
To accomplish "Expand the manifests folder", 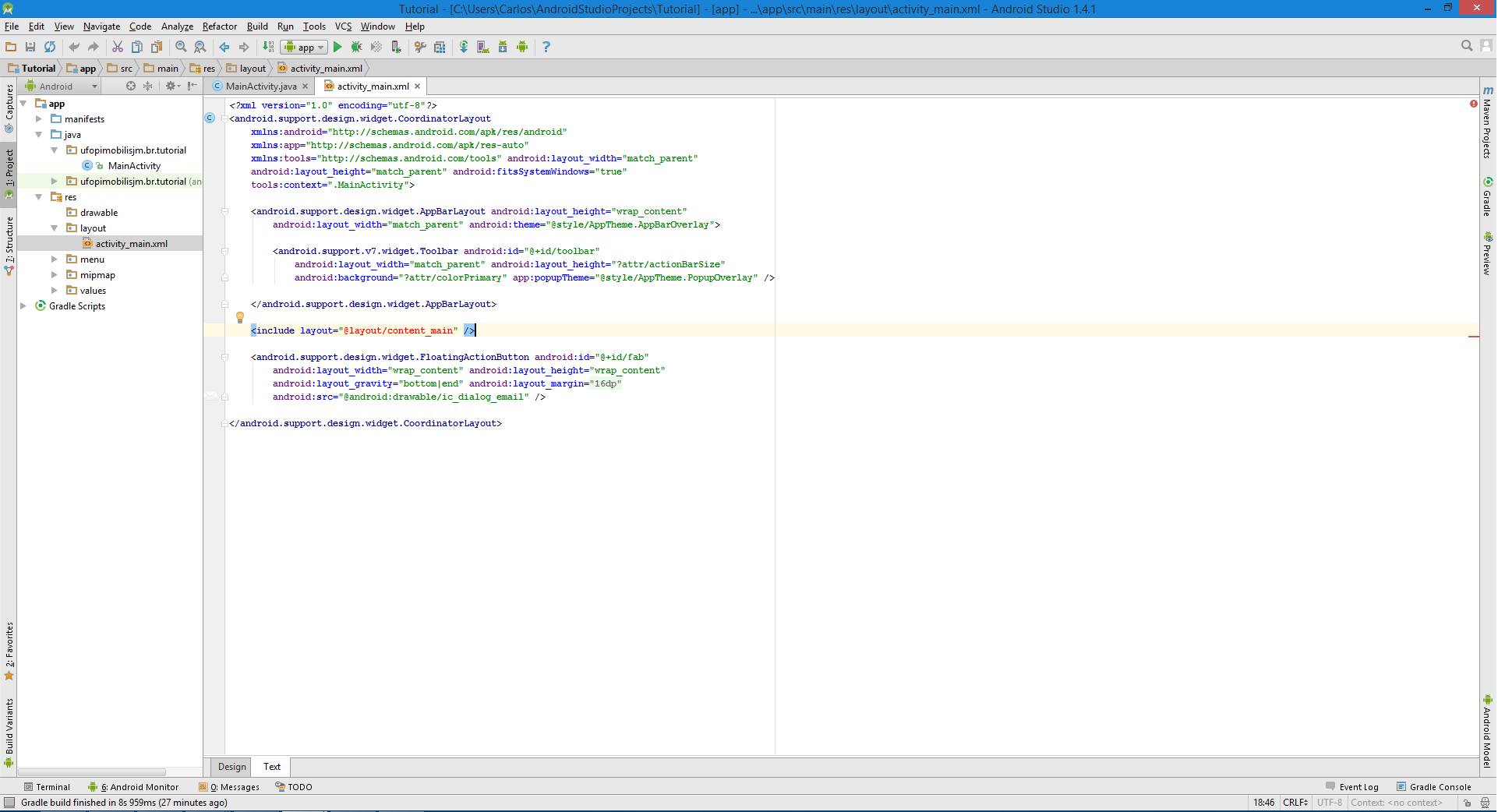I will (x=39, y=119).
